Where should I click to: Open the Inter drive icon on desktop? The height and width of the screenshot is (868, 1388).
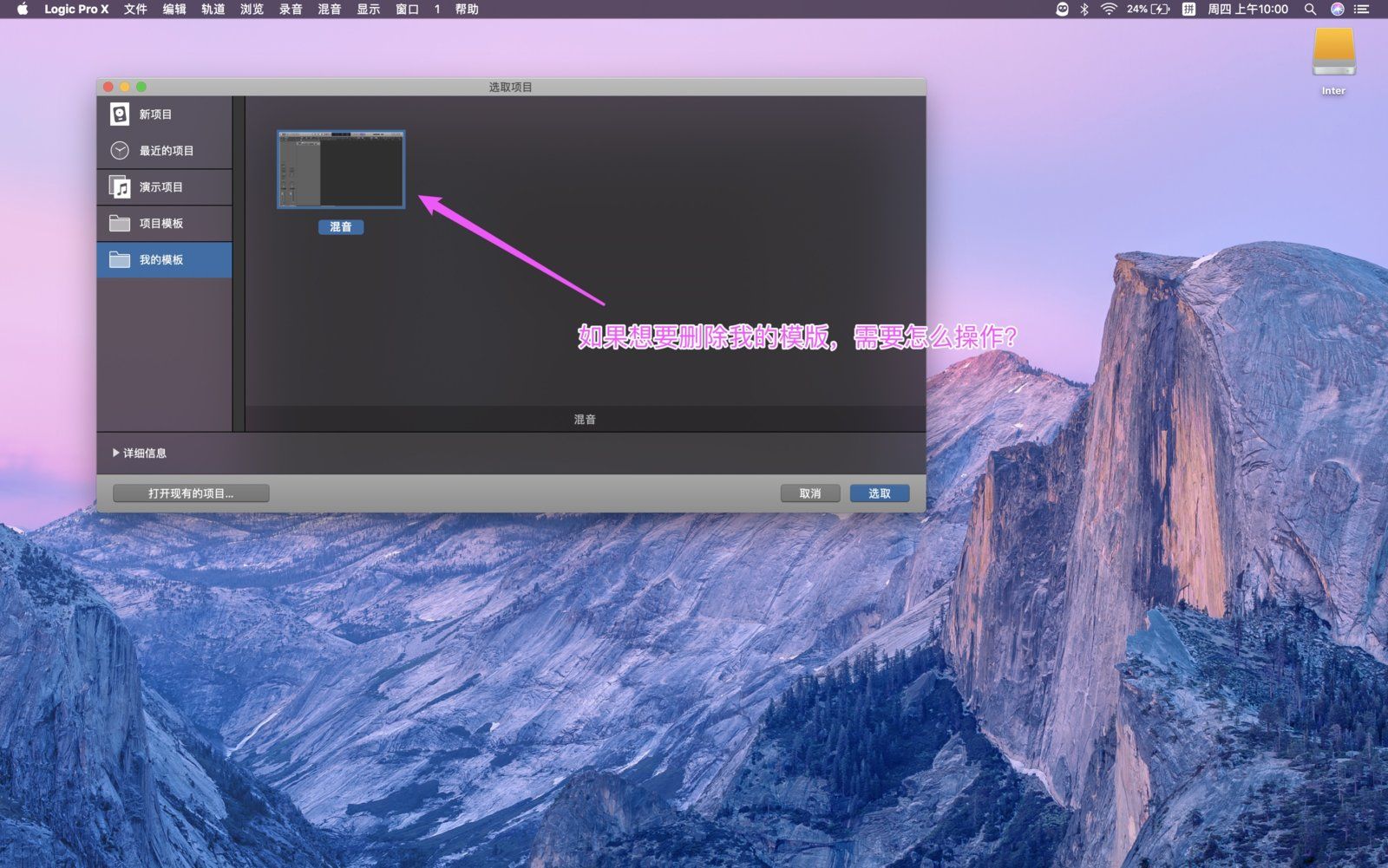pos(1333,54)
